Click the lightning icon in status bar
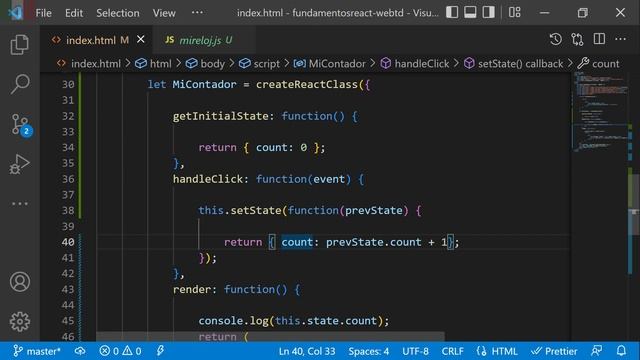 (x=160, y=351)
